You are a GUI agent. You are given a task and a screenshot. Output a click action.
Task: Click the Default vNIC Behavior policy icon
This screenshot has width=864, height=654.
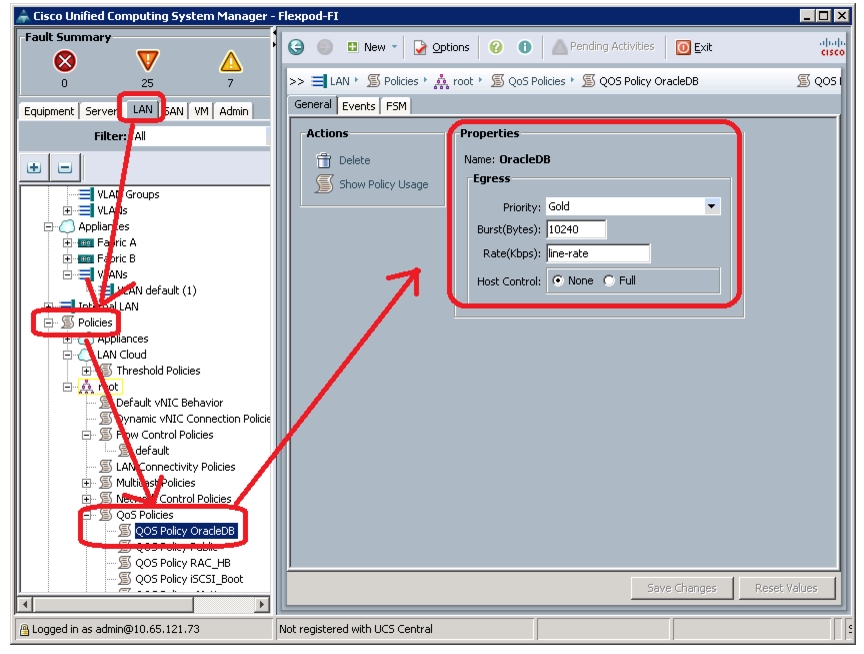pyautogui.click(x=105, y=403)
